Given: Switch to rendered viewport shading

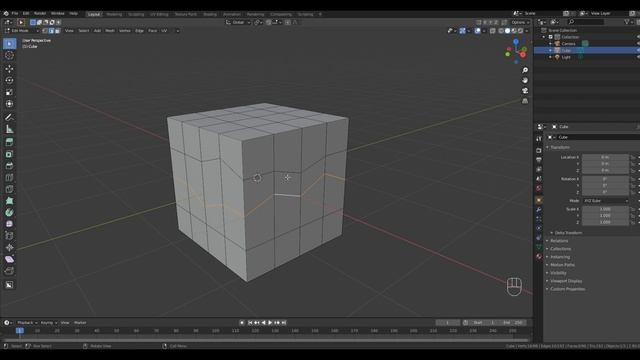Looking at the screenshot, I should pos(520,31).
